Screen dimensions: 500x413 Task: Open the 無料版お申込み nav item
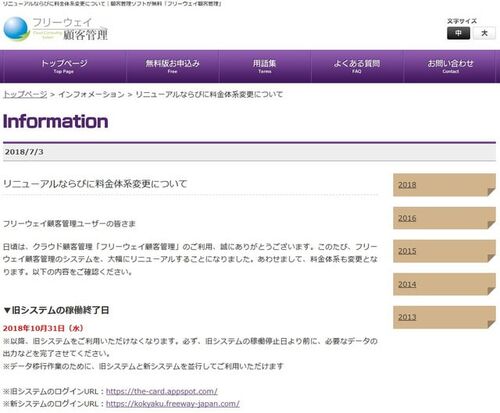coord(172,66)
